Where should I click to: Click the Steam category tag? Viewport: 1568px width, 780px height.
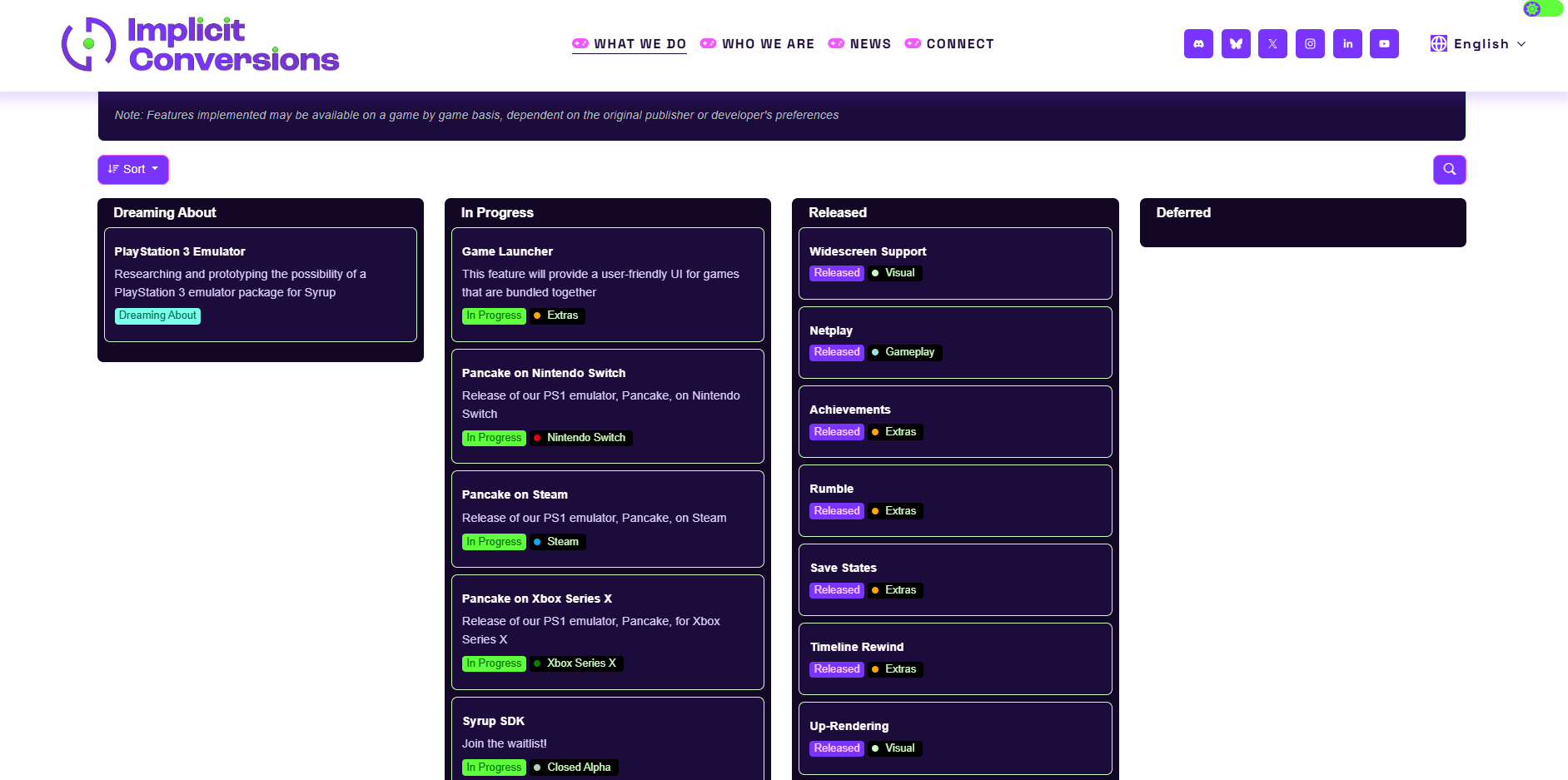point(557,542)
